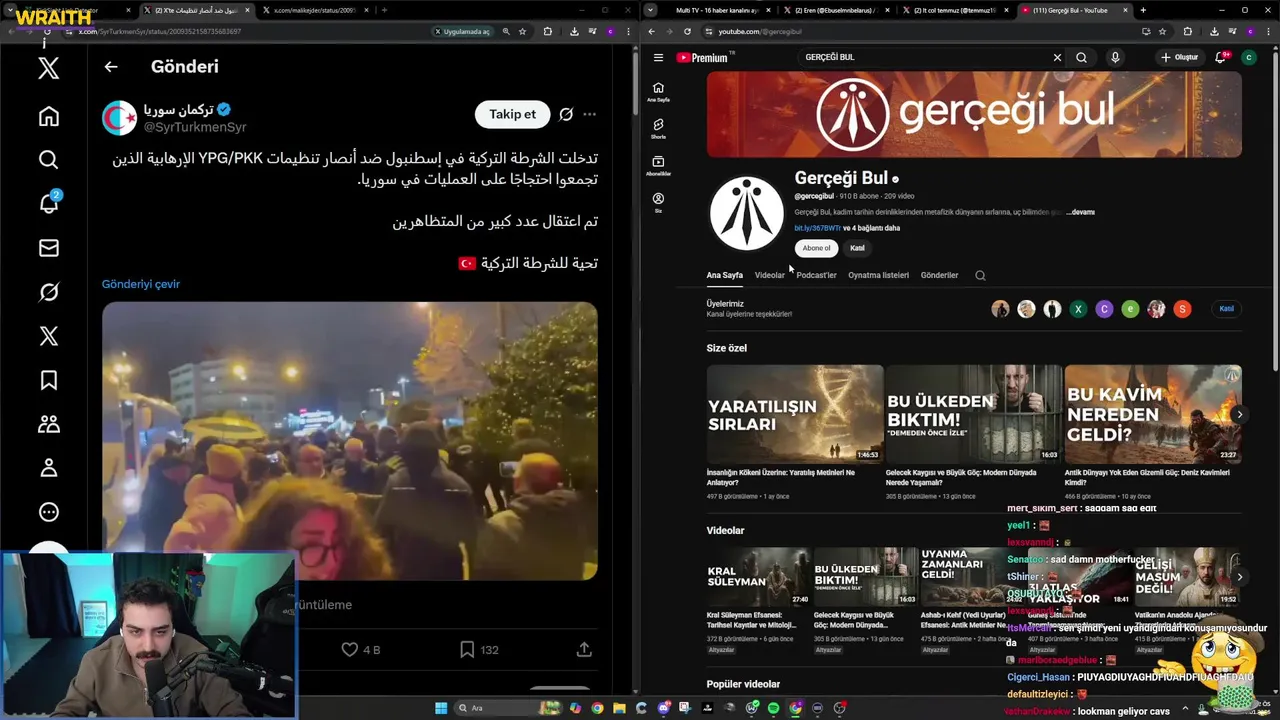Open the YARATILIŞIN SIRLARI video thumbnail

(795, 414)
